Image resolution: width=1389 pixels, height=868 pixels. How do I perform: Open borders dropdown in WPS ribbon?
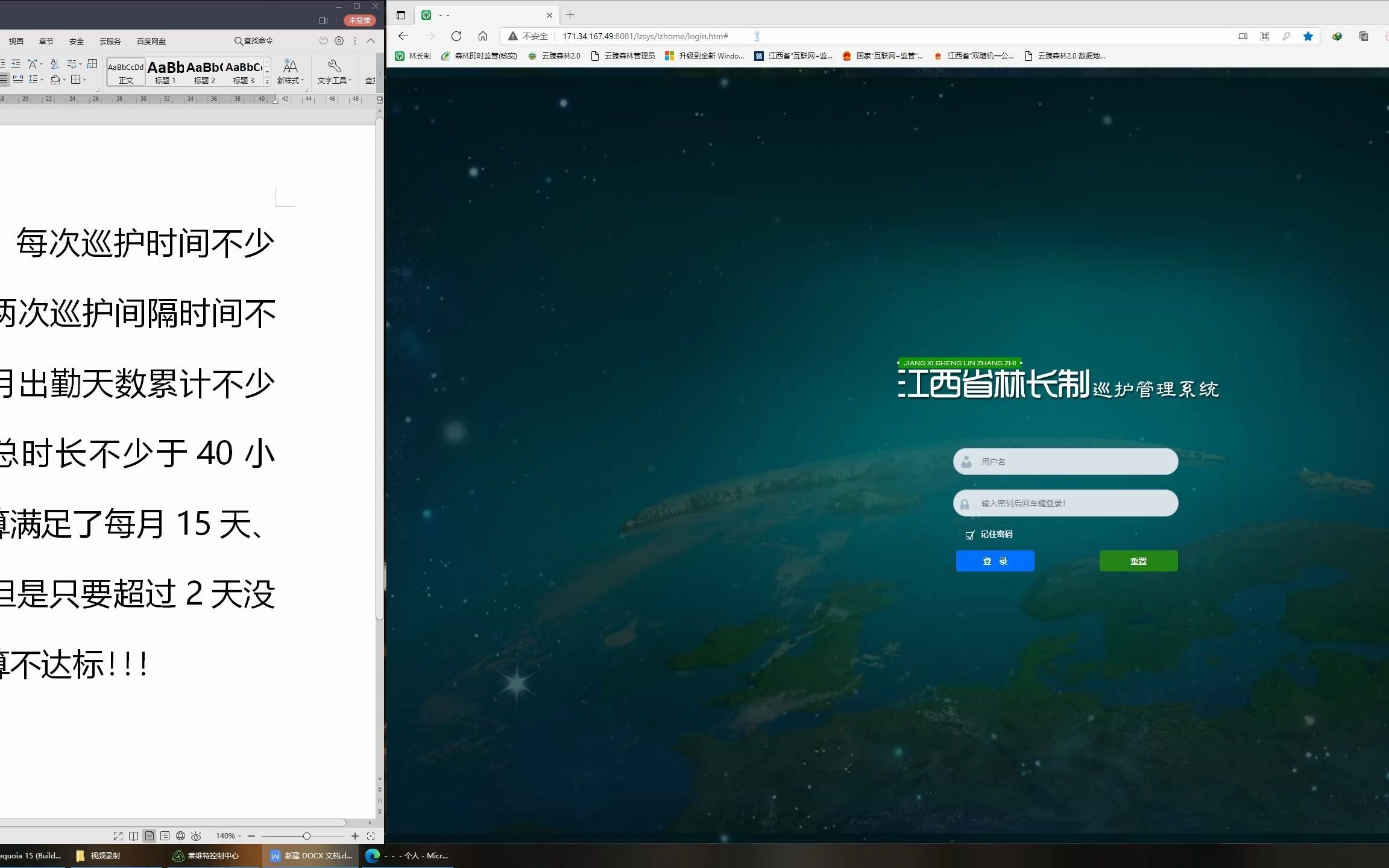point(79,79)
